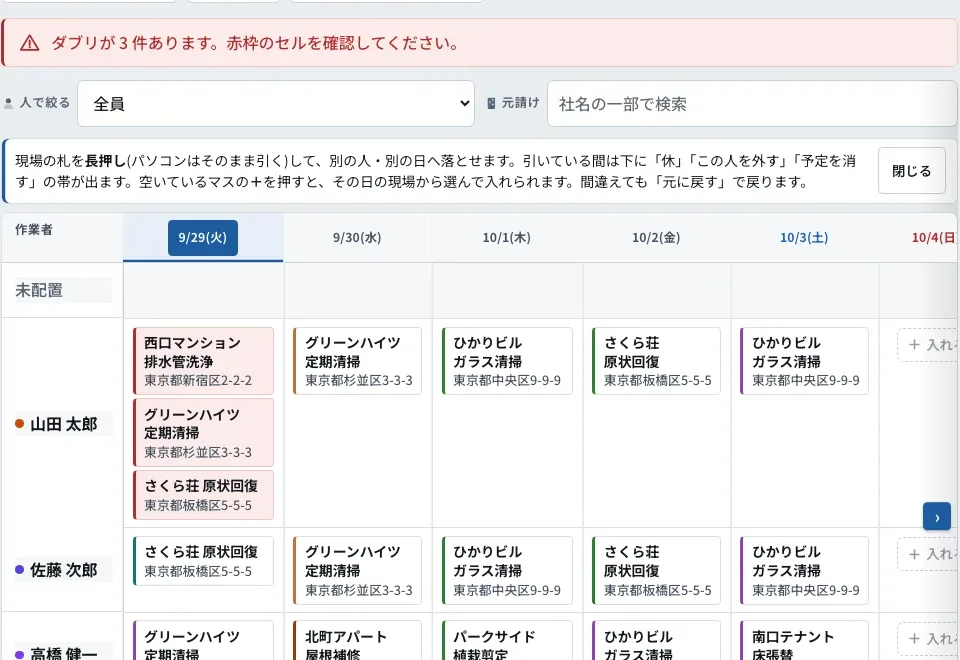Click 山田's グリーンハイツ card on 9/30
Screen dimensions: 960x660
click(358, 361)
